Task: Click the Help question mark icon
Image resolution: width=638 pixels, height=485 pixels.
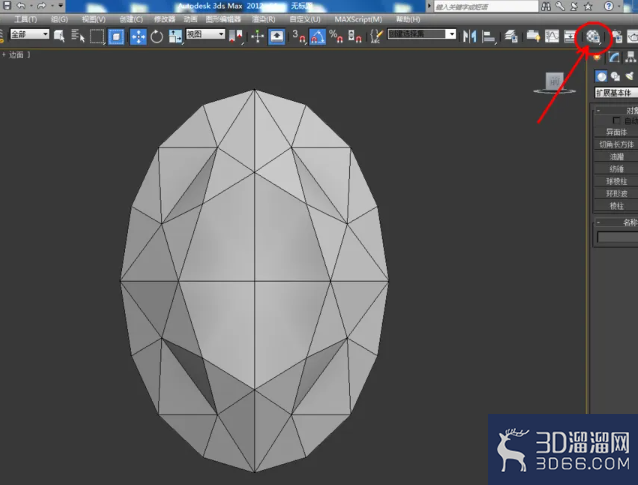Action: pos(608,6)
